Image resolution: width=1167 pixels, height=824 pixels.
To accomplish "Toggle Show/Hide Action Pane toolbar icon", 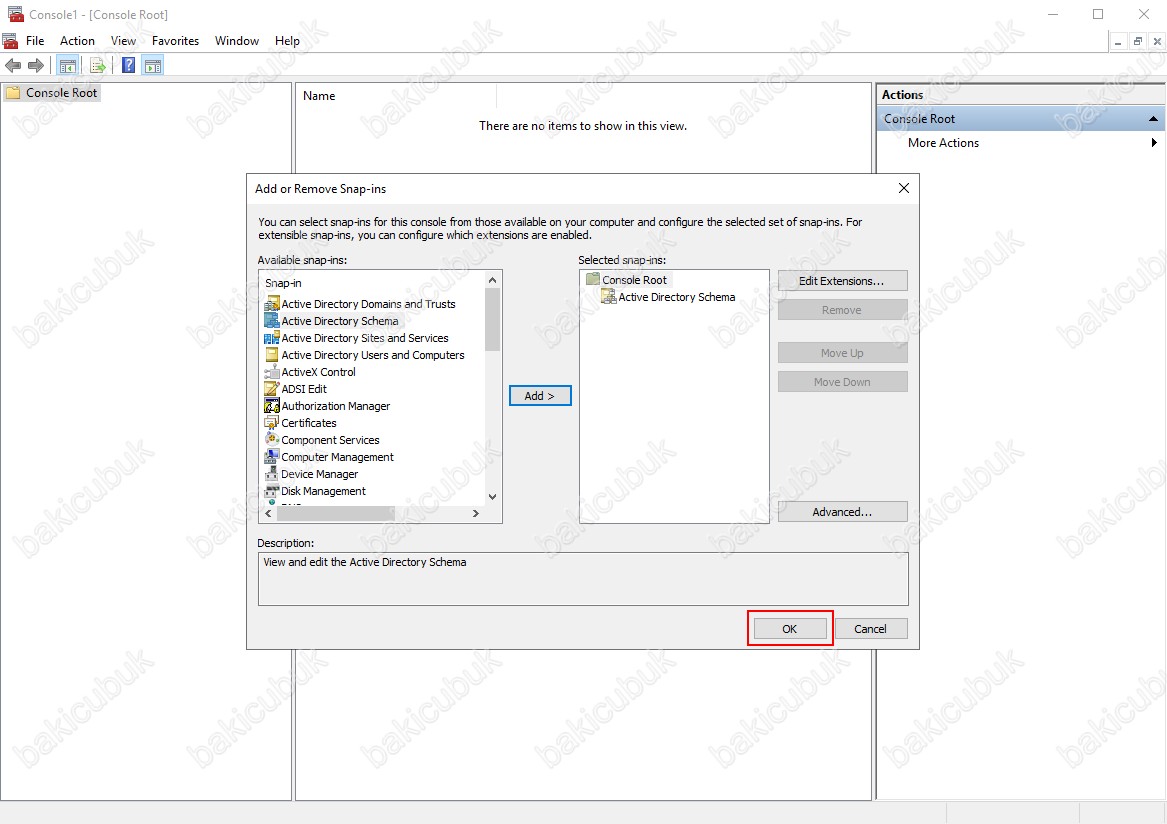I will [153, 66].
